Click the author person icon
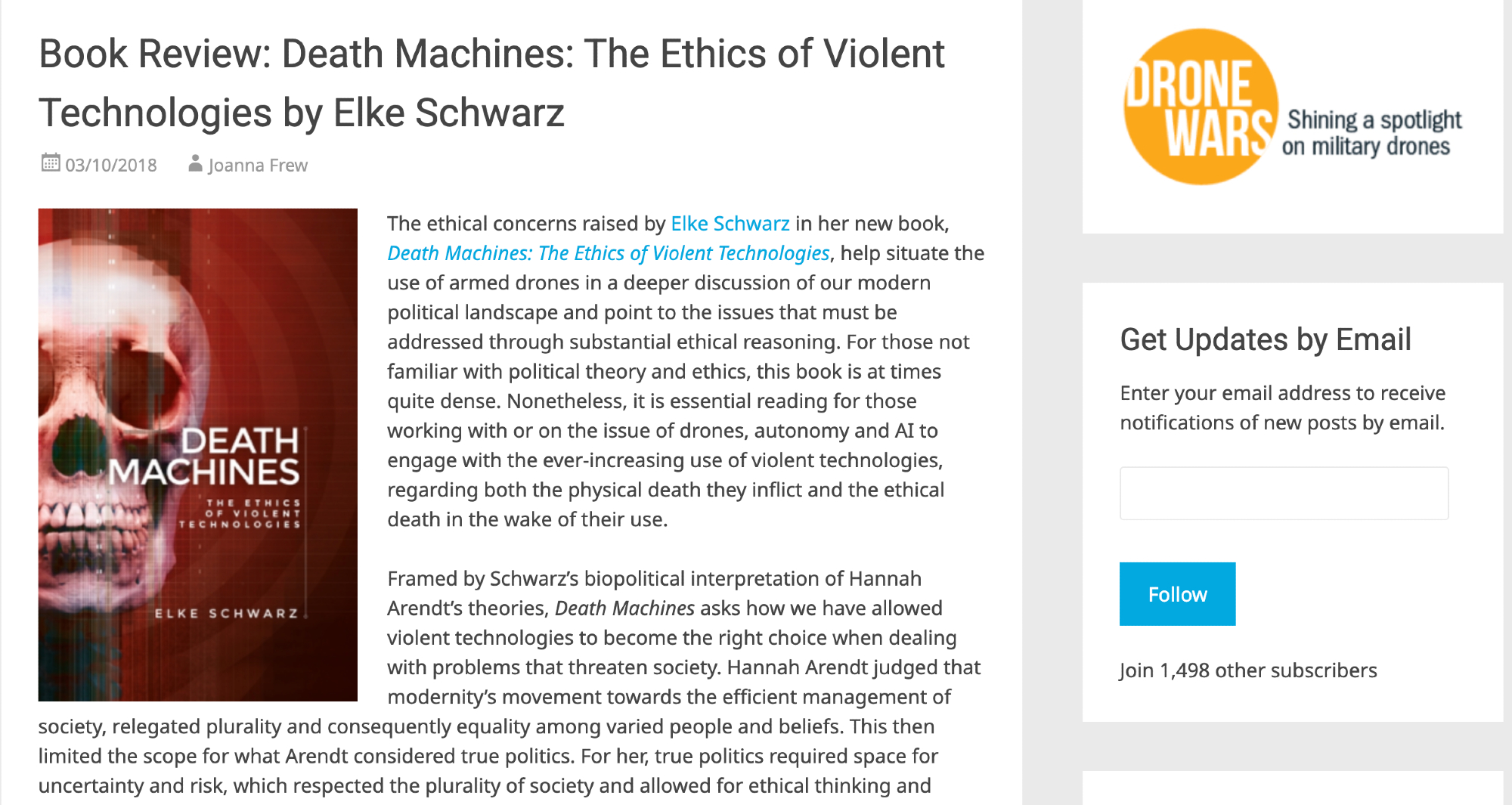This screenshot has height=805, width=1512. tap(195, 163)
